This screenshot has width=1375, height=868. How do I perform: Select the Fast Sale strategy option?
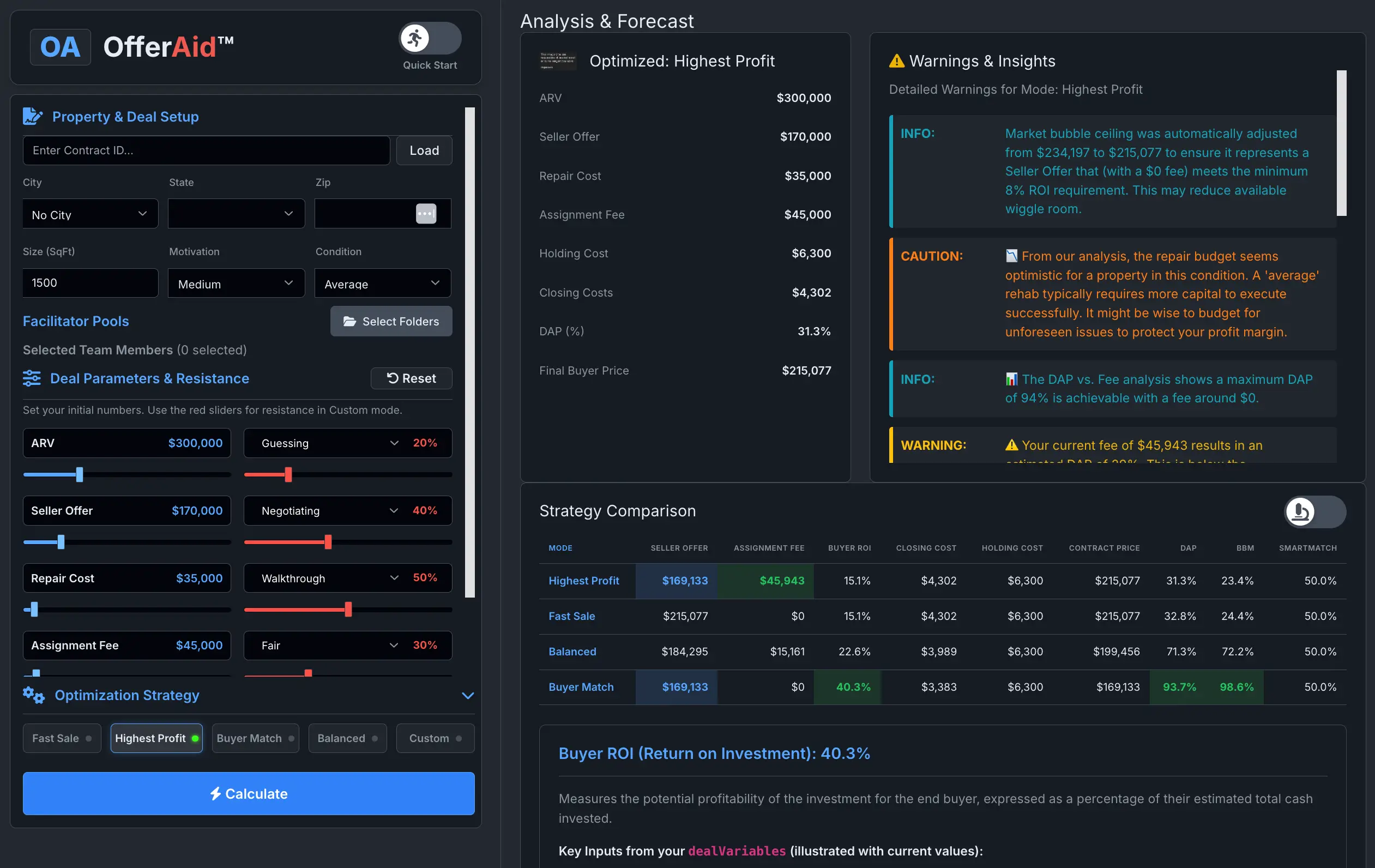[x=62, y=738]
